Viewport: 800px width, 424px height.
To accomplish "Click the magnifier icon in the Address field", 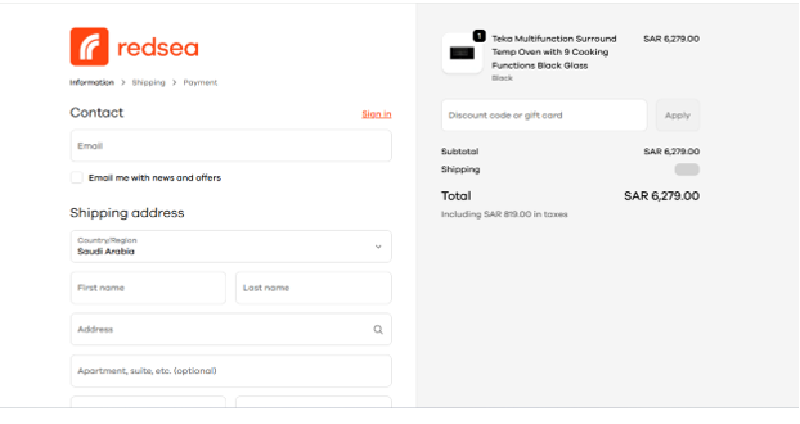I will tap(377, 329).
